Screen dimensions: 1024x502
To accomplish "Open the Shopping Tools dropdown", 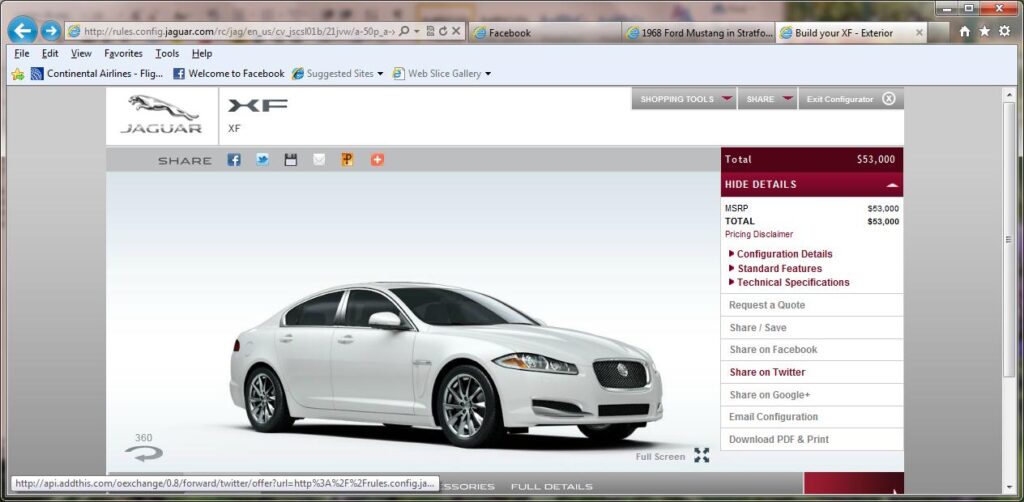I will tap(684, 99).
